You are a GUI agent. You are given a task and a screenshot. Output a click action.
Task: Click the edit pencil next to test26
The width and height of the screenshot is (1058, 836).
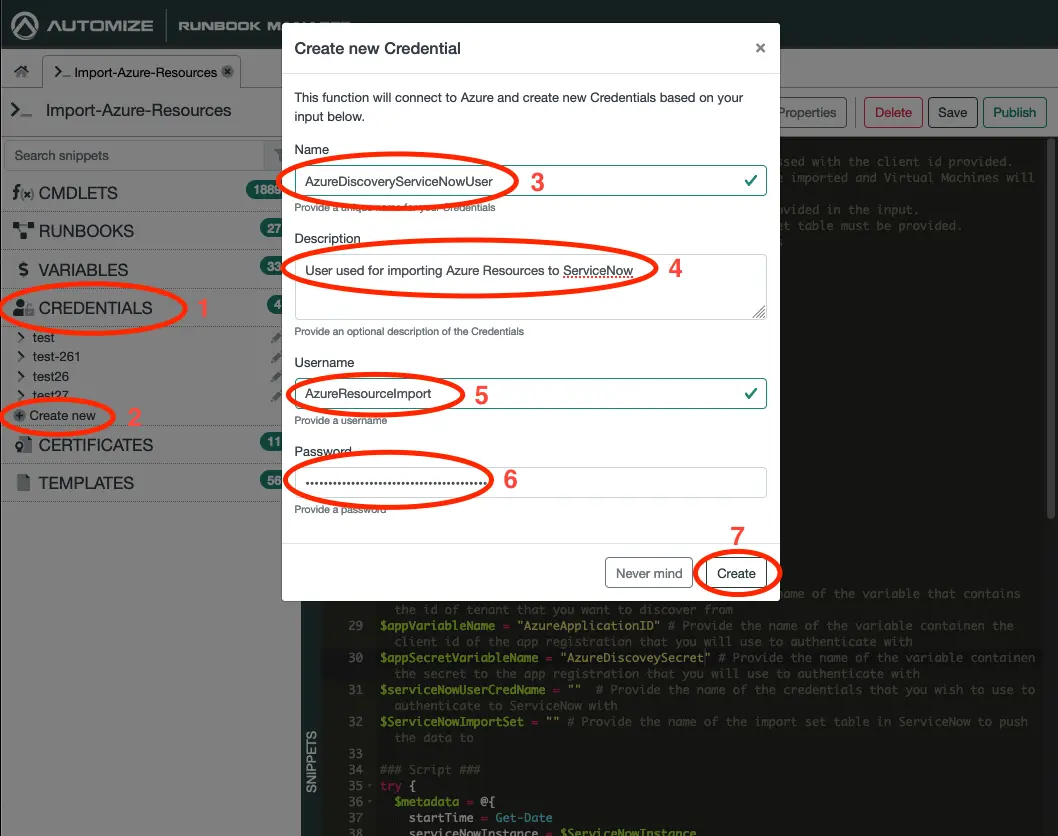[276, 377]
